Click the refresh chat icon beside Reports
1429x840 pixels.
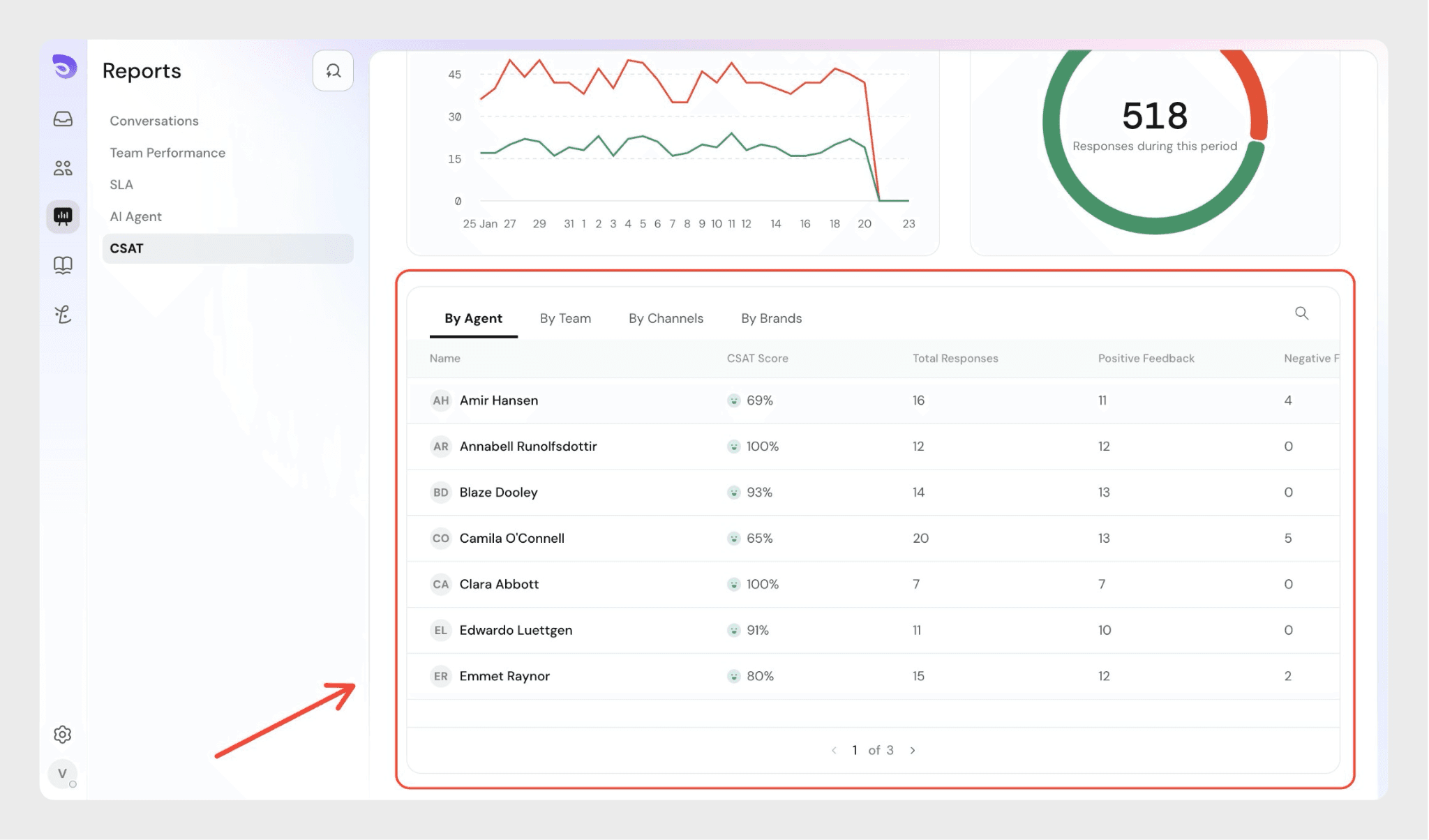[x=333, y=70]
